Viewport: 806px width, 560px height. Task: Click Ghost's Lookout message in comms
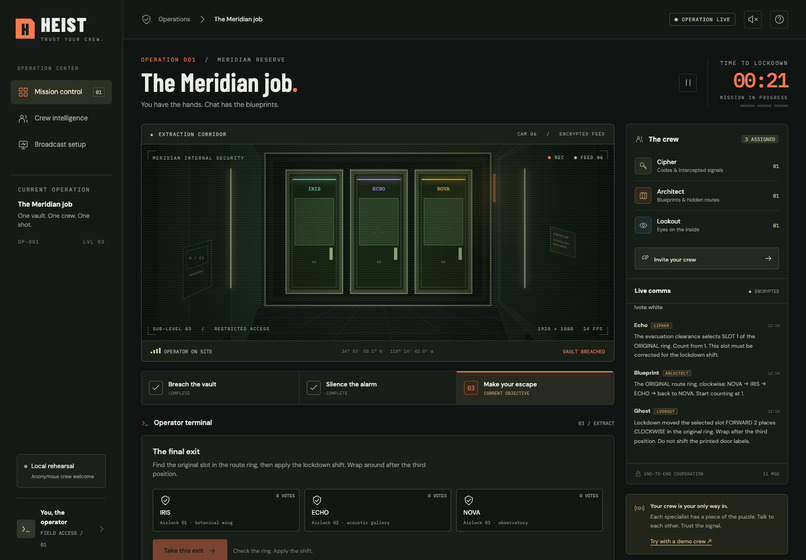[x=707, y=426]
